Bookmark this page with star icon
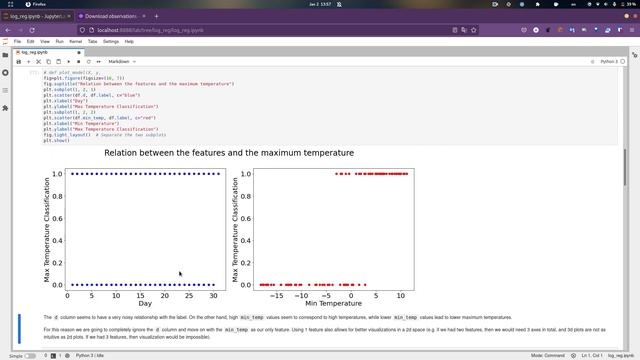This screenshot has height=360, width=640. (x=473, y=30)
